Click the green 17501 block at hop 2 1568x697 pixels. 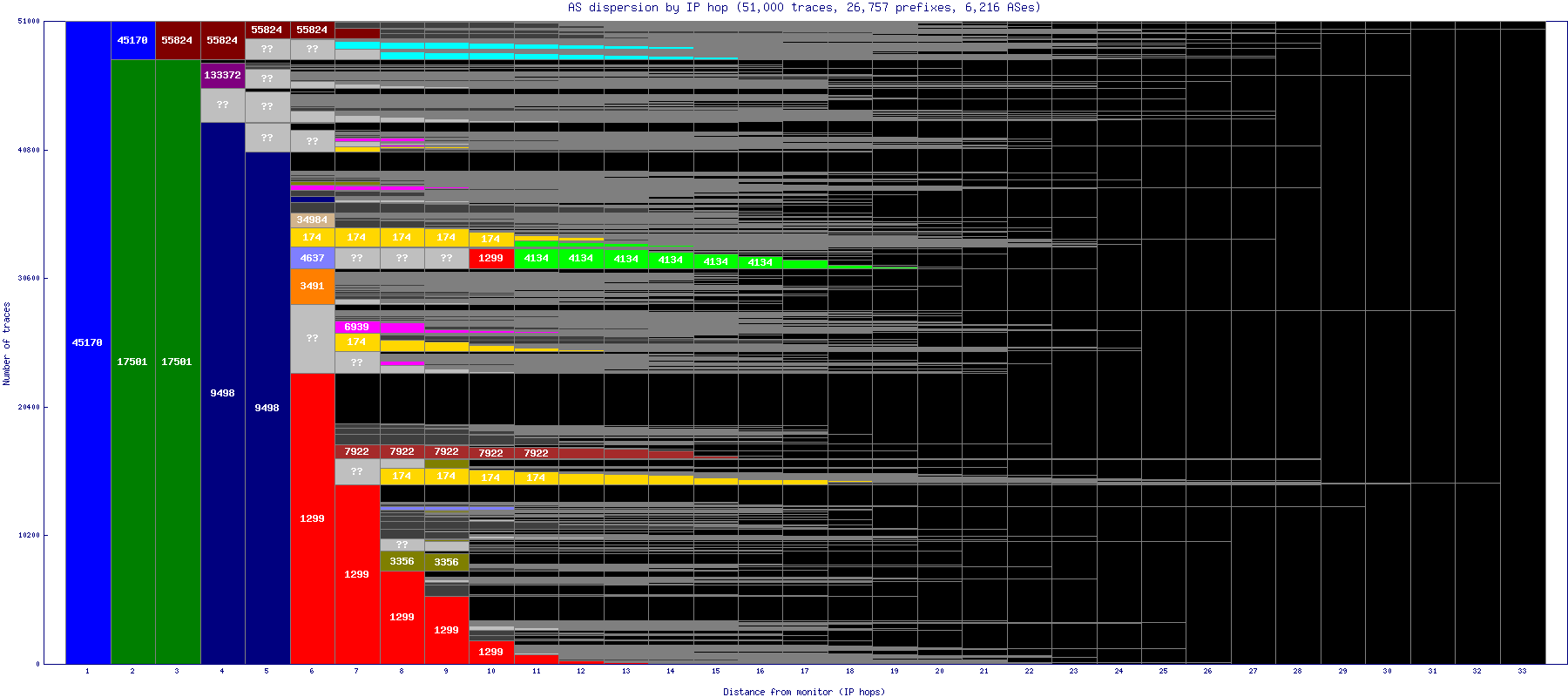pos(132,362)
